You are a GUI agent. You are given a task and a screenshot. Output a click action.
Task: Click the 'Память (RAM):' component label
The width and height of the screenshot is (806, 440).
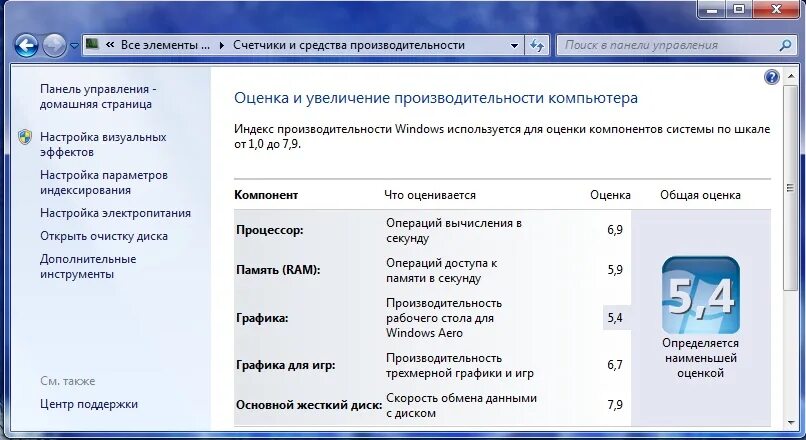278,270
